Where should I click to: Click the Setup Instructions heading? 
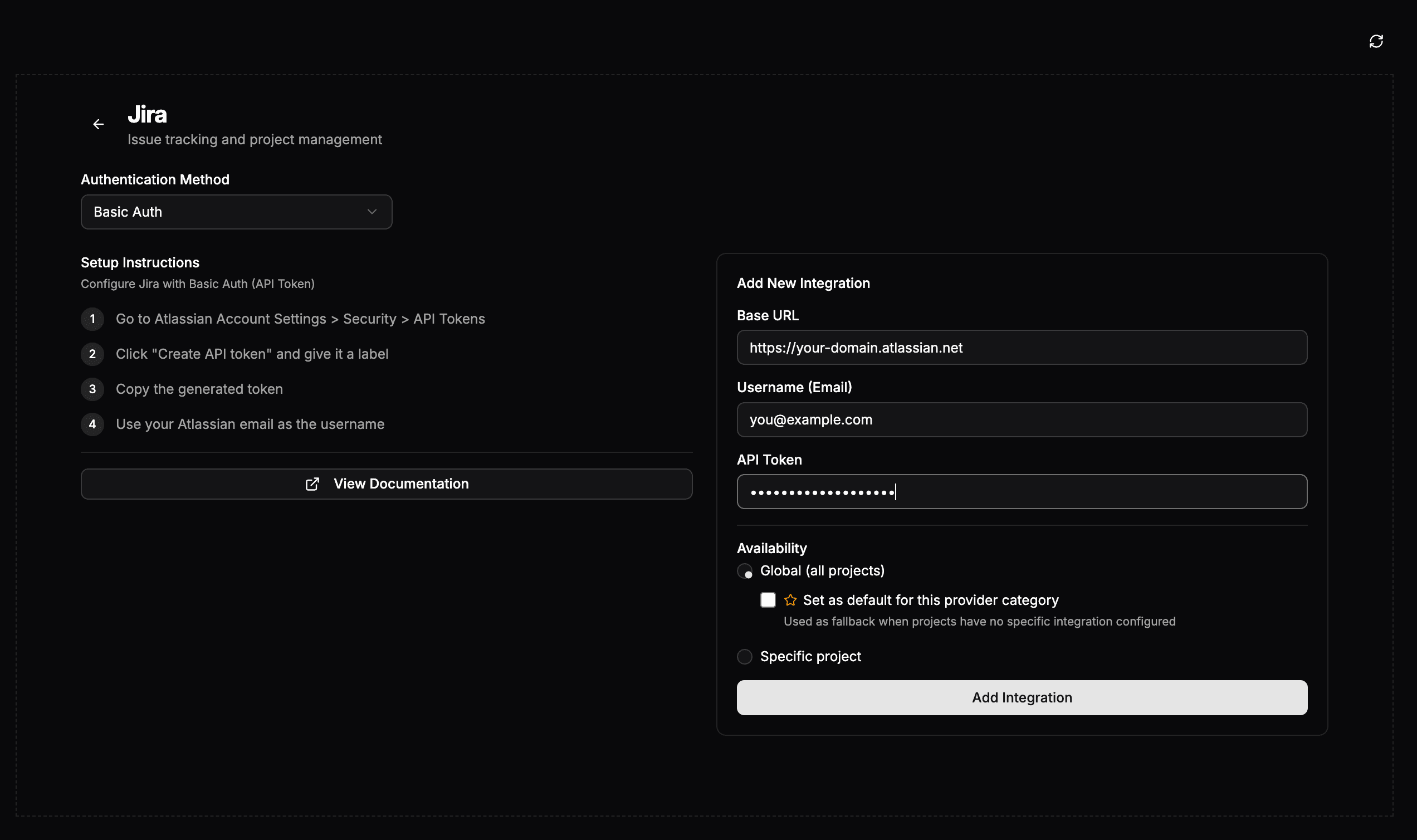pos(140,263)
